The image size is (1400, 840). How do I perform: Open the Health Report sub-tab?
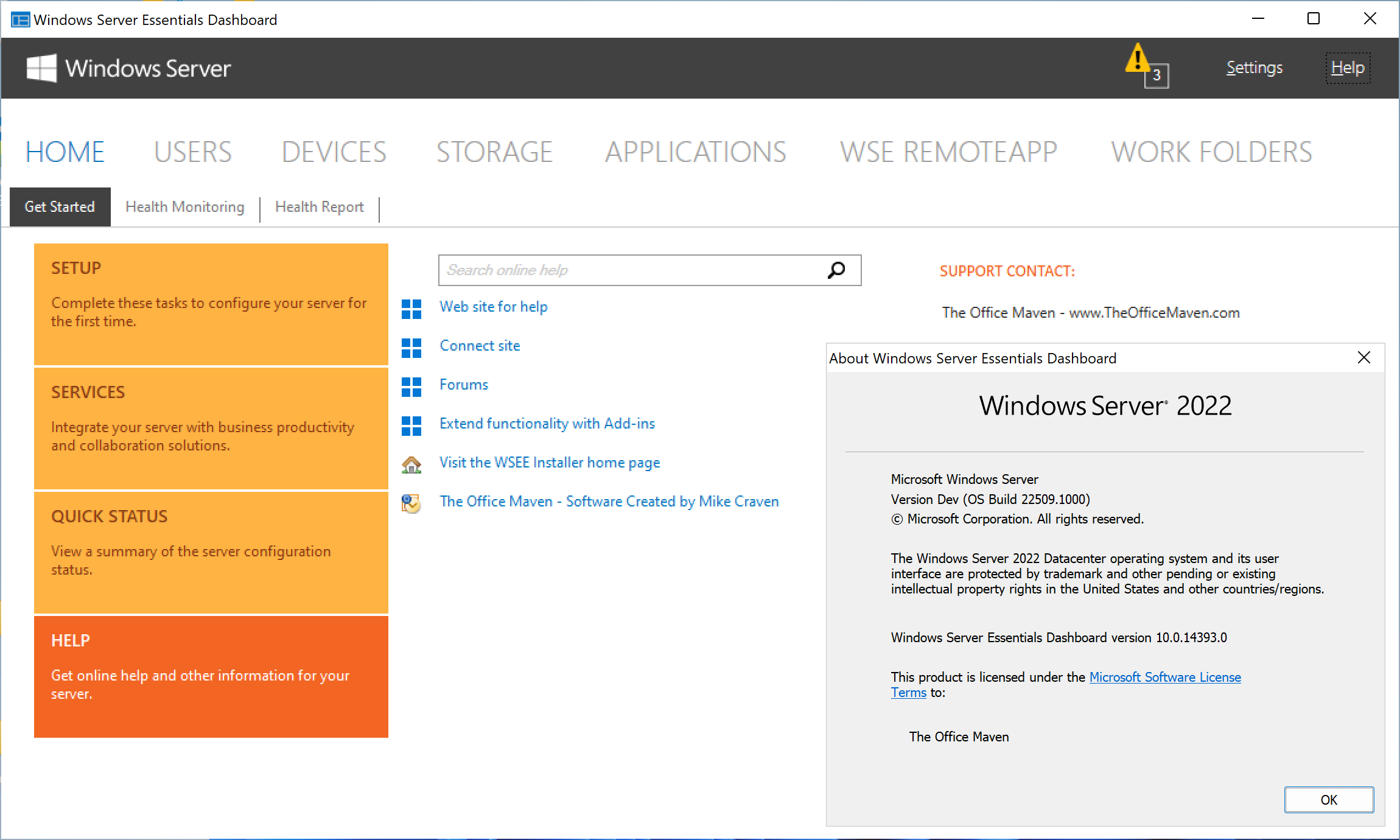click(319, 207)
